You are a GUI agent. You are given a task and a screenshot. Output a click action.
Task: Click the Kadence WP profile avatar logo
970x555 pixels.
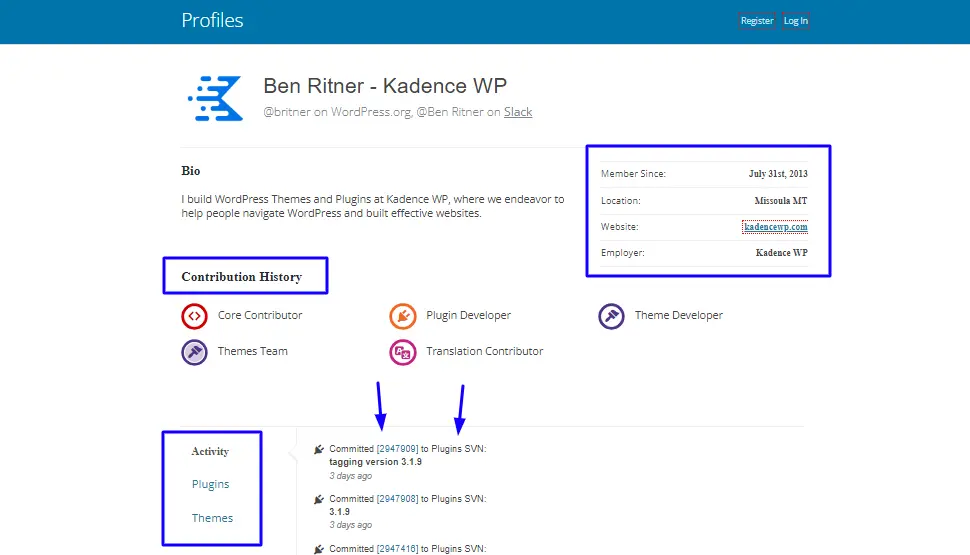[x=215, y=98]
